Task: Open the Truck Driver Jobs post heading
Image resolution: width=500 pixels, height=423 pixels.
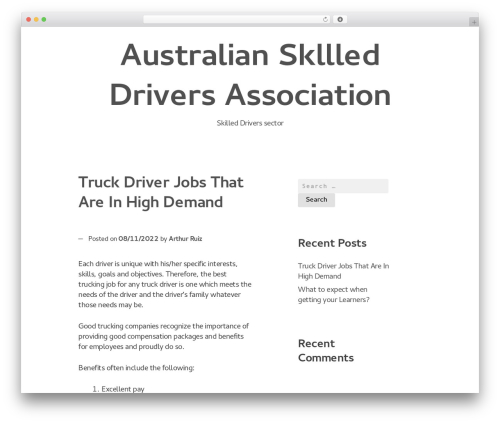Action: pyautogui.click(x=161, y=192)
